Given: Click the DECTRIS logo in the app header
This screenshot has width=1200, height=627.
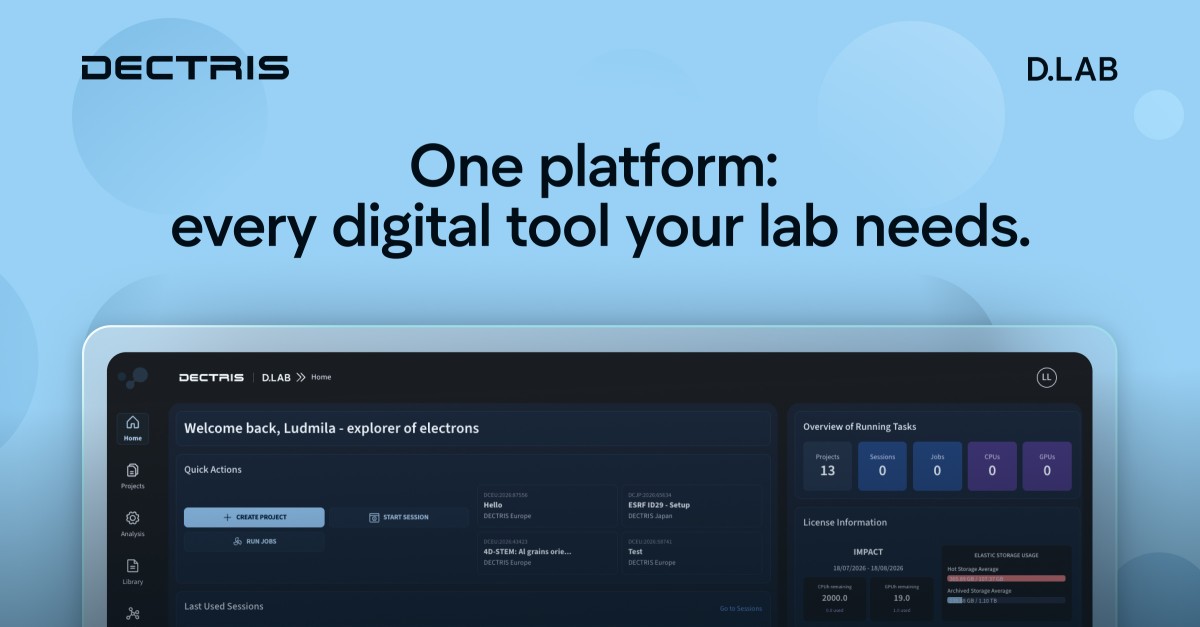Looking at the screenshot, I should point(211,378).
